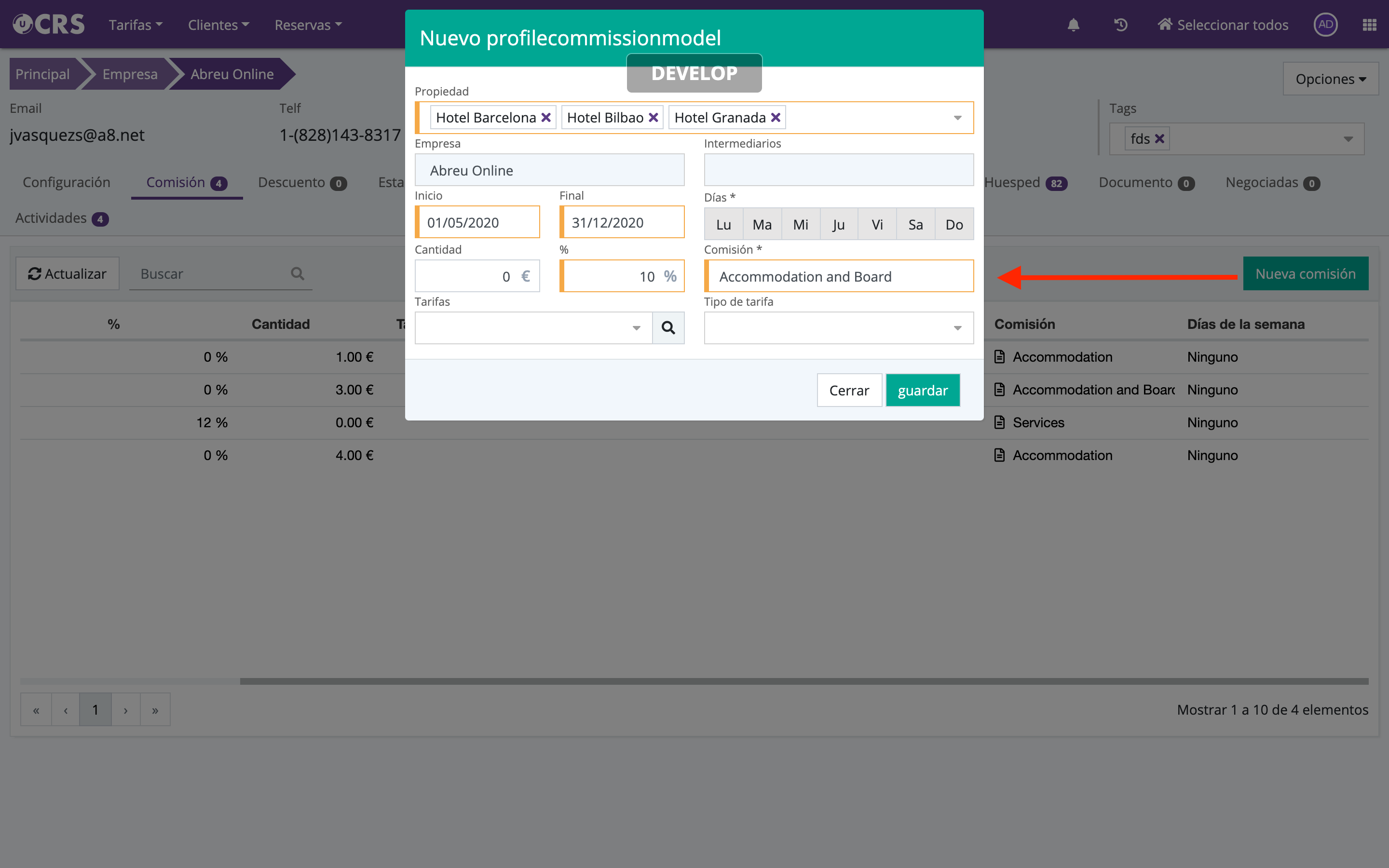Toggle the Do day button

954,224
